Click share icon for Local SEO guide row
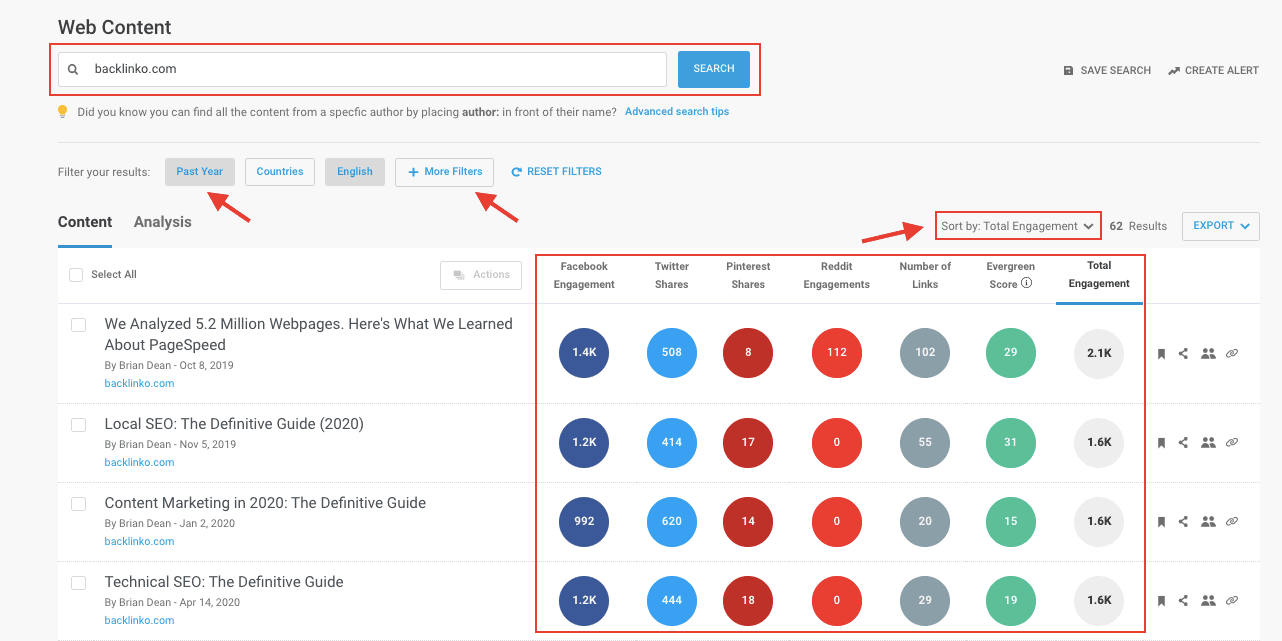 pos(1184,442)
